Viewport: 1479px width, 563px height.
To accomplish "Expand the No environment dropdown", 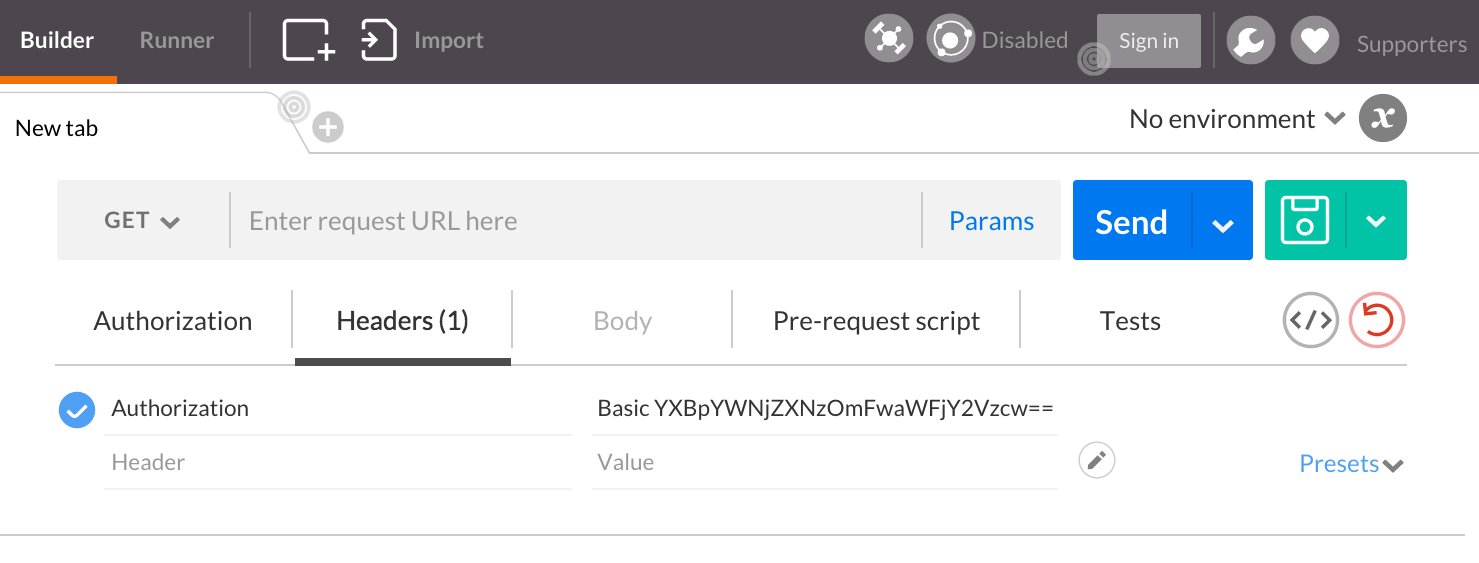I will 1236,119.
